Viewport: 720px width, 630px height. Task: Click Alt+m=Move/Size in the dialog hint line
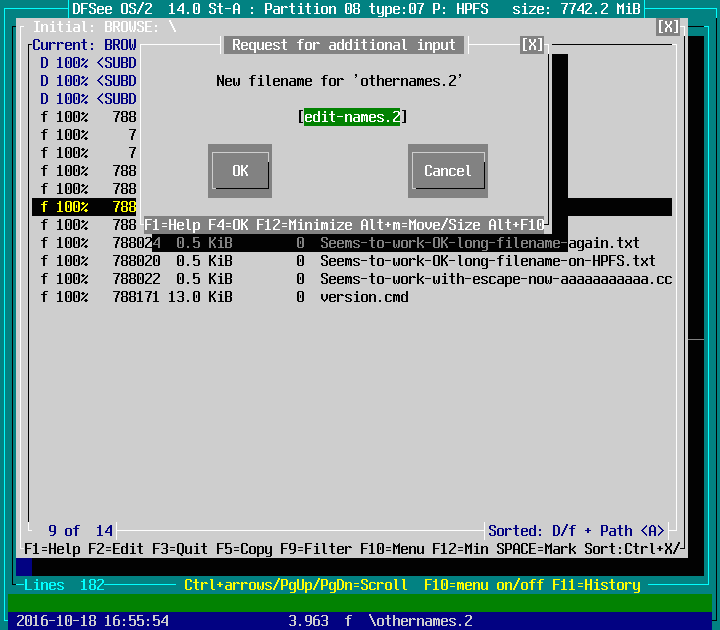432,225
